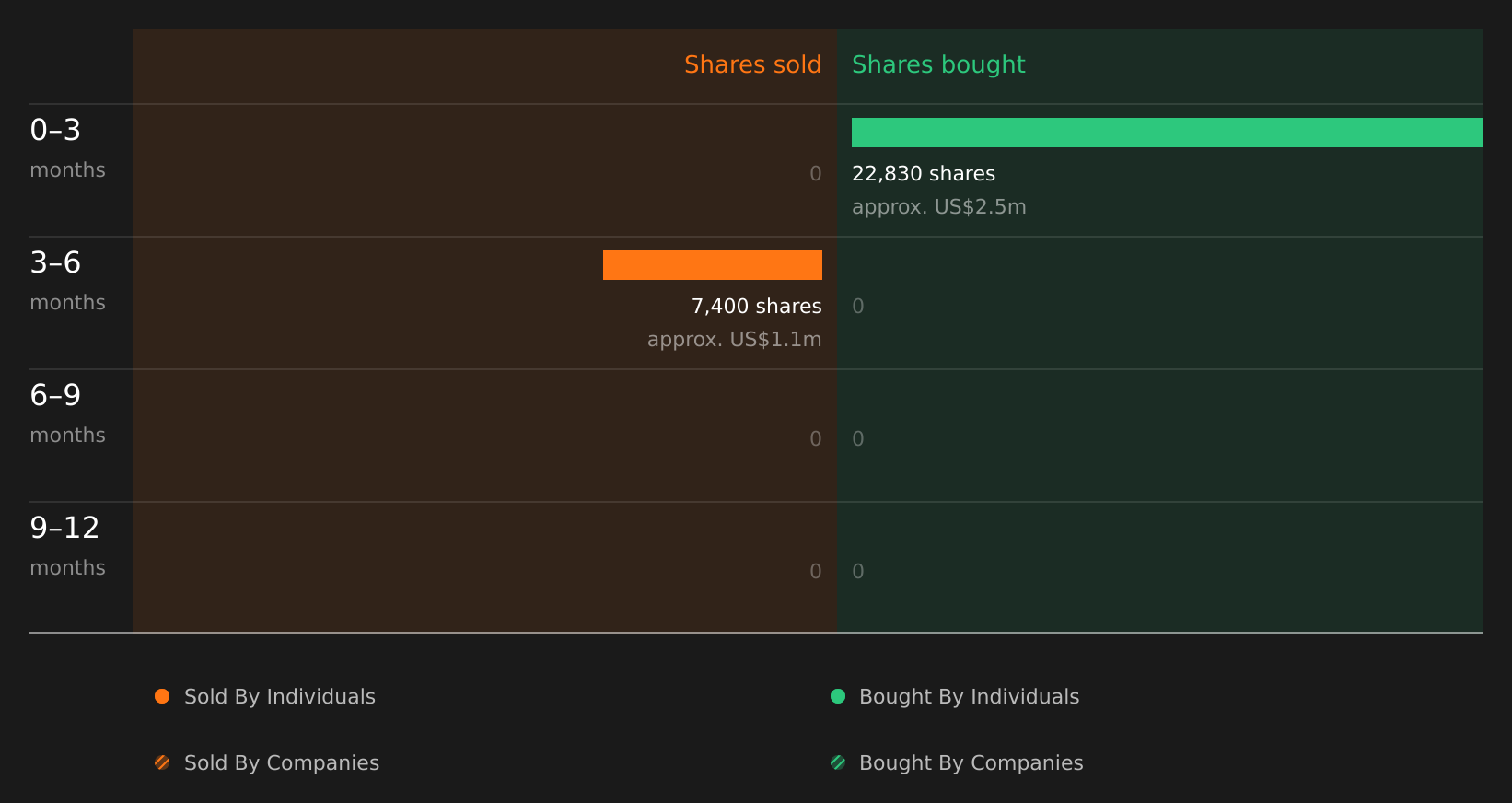Click the 9–12 months row label
Image resolution: width=1512 pixels, height=803 pixels.
[x=67, y=546]
